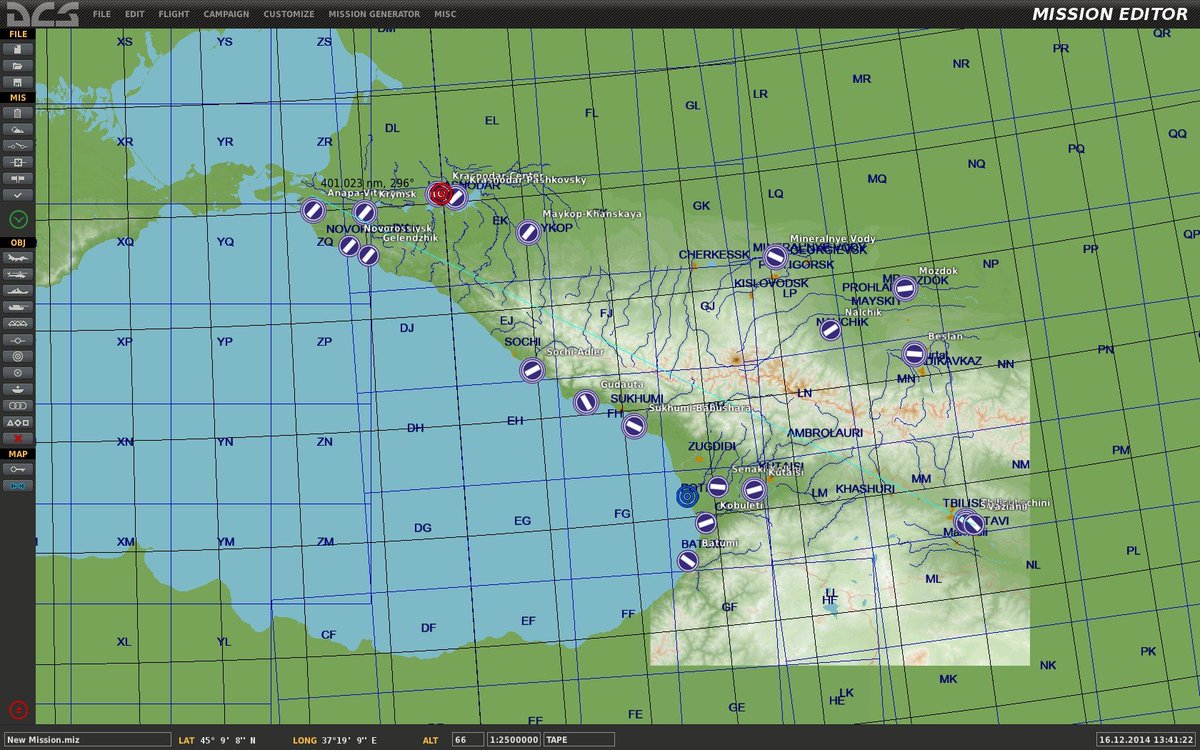Select the Novorossiysk airfield marker
The image size is (1200, 750).
(349, 245)
